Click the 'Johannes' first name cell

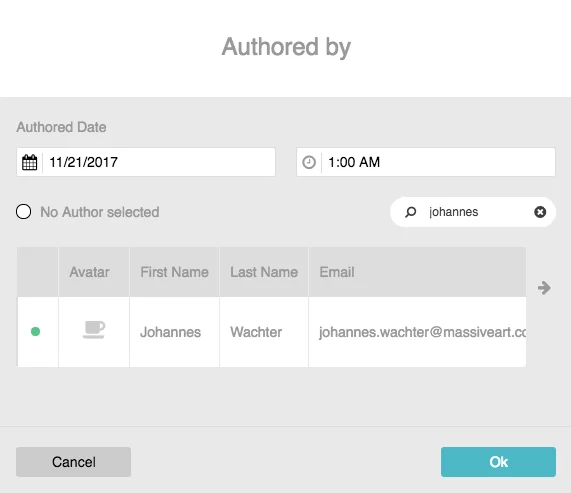174,332
